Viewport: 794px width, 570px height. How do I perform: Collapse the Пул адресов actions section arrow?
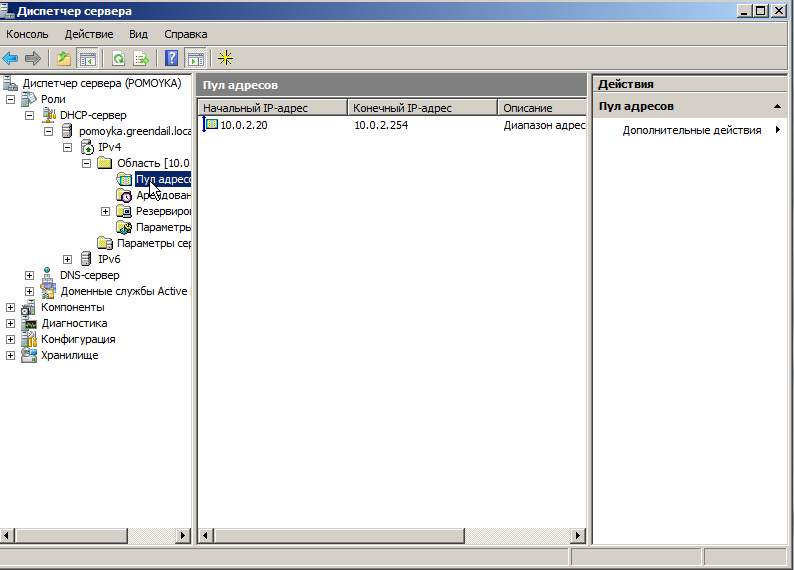click(x=777, y=106)
